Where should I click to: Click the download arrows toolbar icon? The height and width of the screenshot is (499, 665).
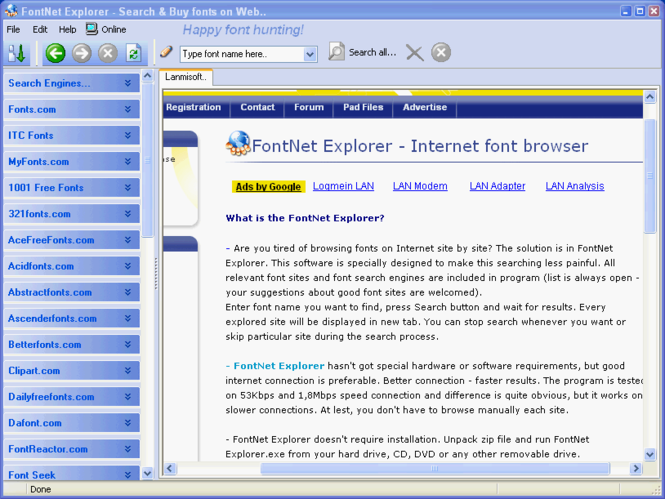click(x=17, y=53)
